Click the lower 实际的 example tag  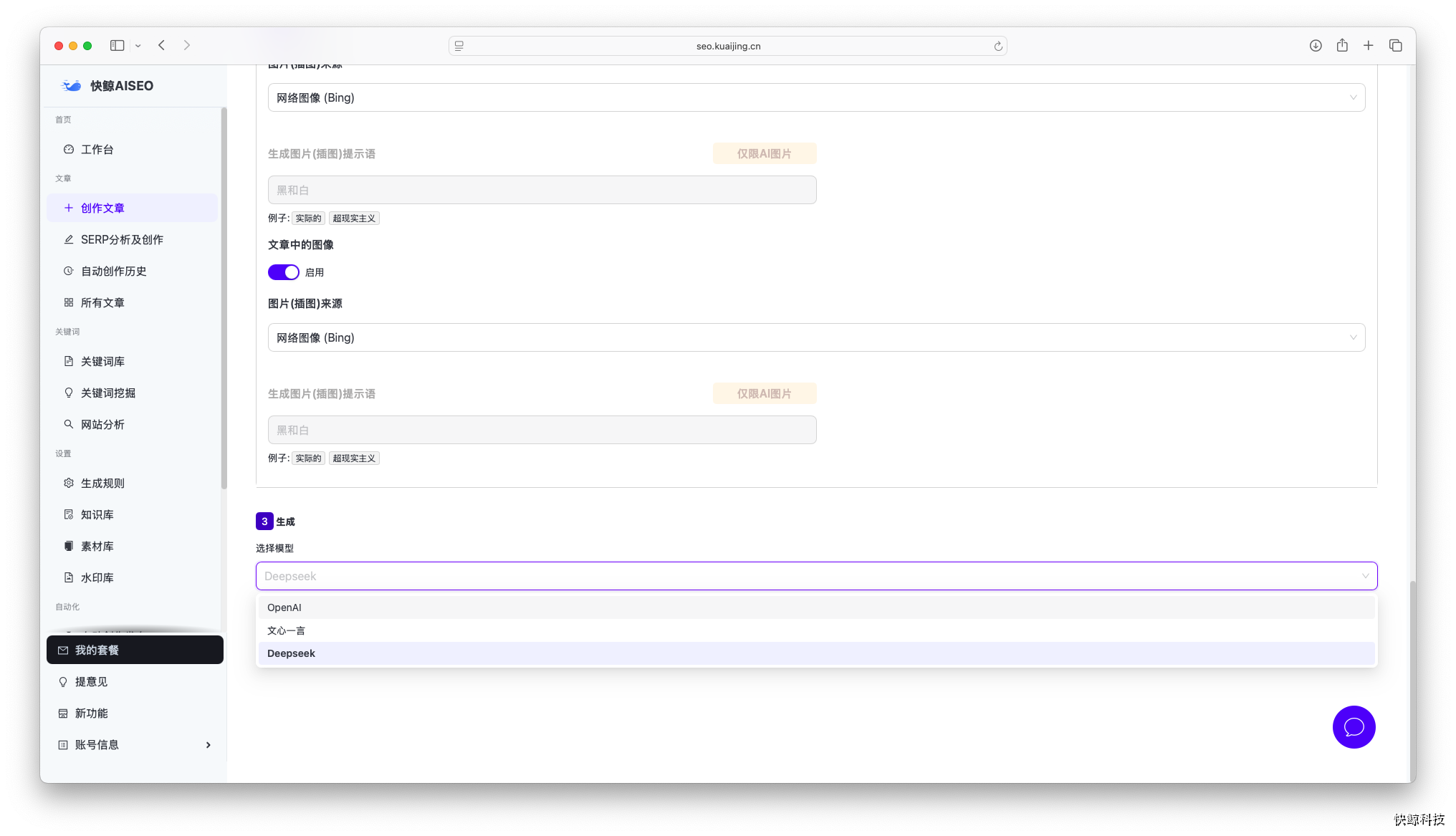pos(308,458)
